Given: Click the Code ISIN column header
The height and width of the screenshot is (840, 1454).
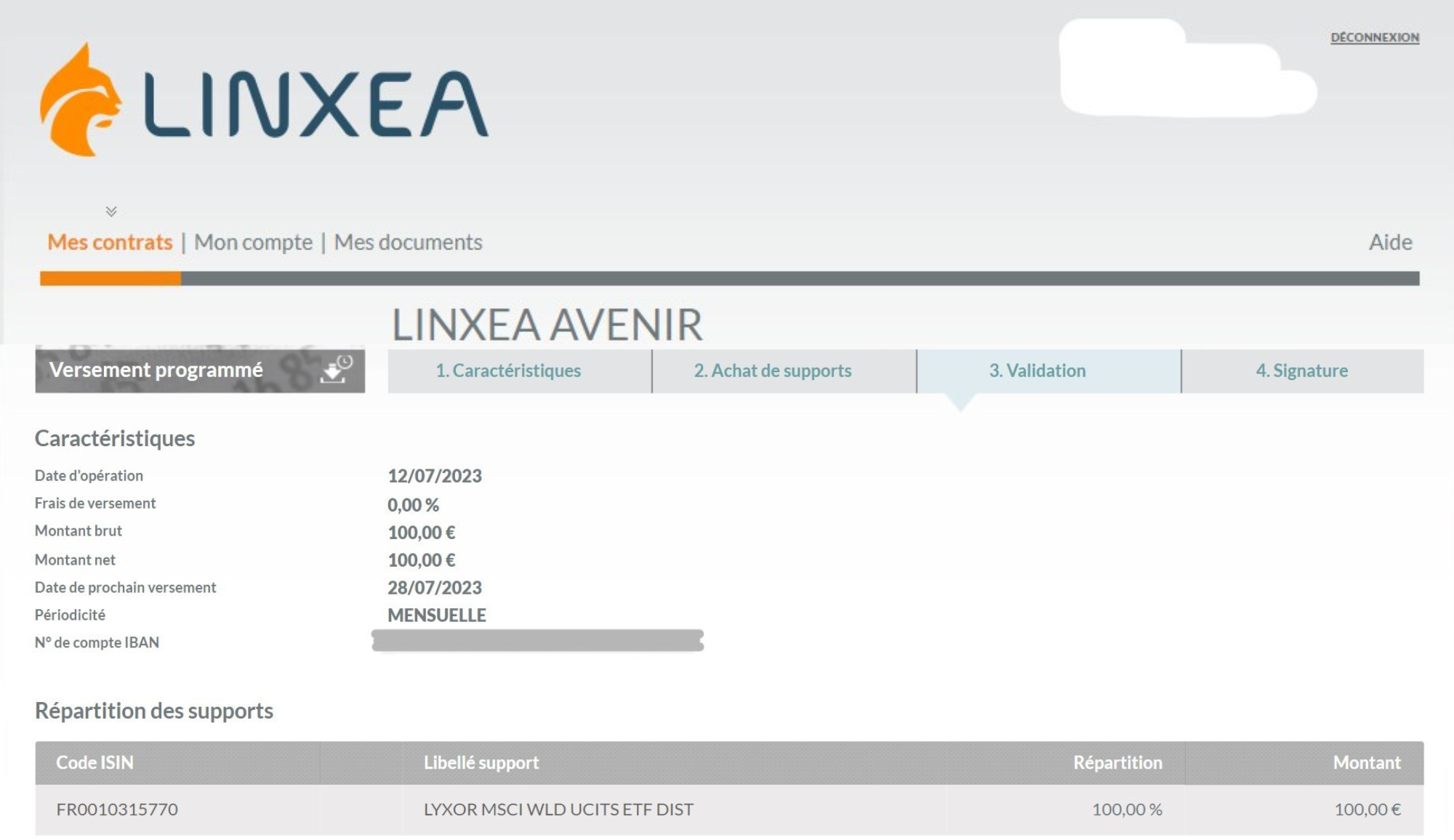Looking at the screenshot, I should click(x=95, y=762).
